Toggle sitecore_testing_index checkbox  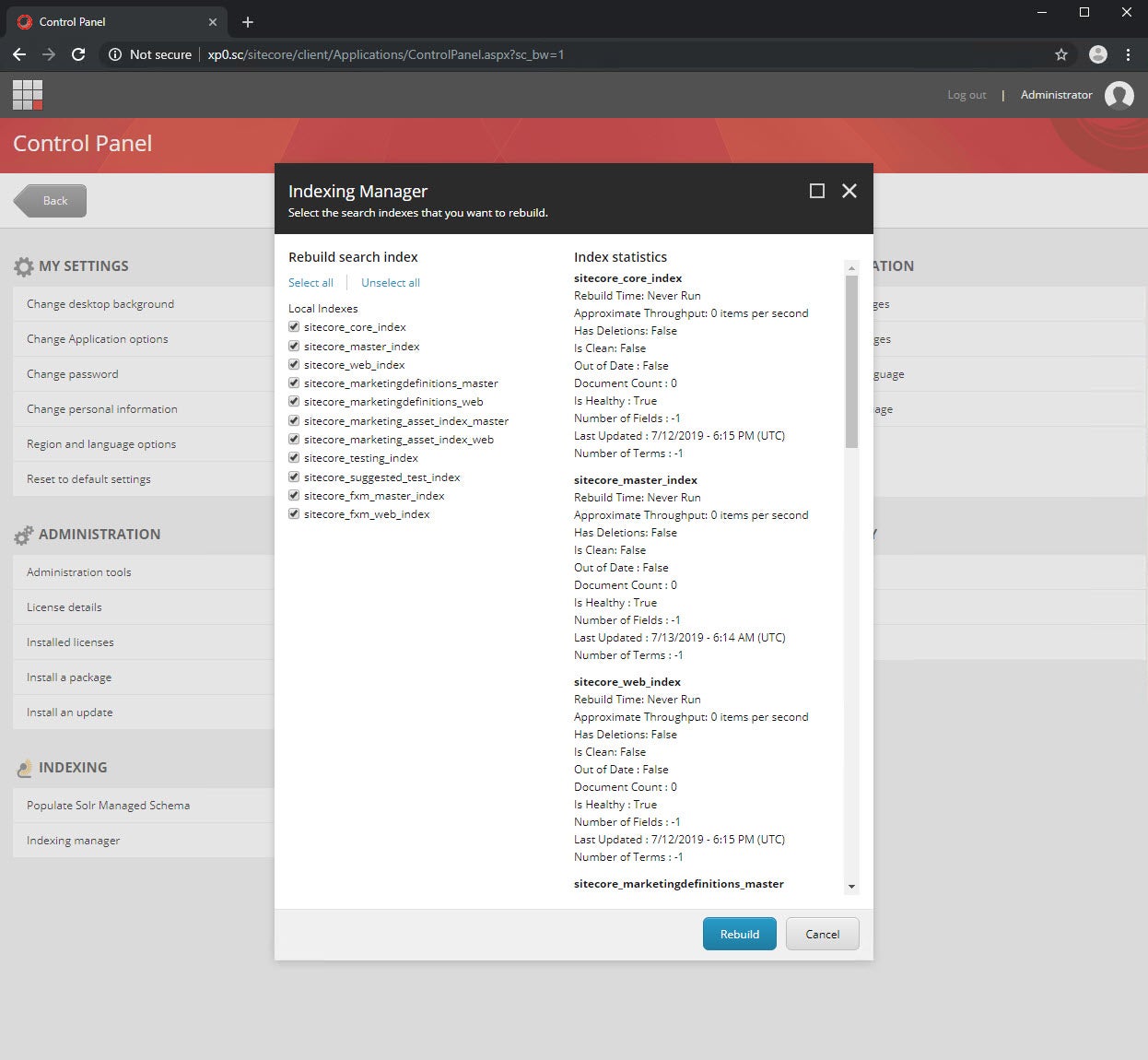pyautogui.click(x=294, y=458)
